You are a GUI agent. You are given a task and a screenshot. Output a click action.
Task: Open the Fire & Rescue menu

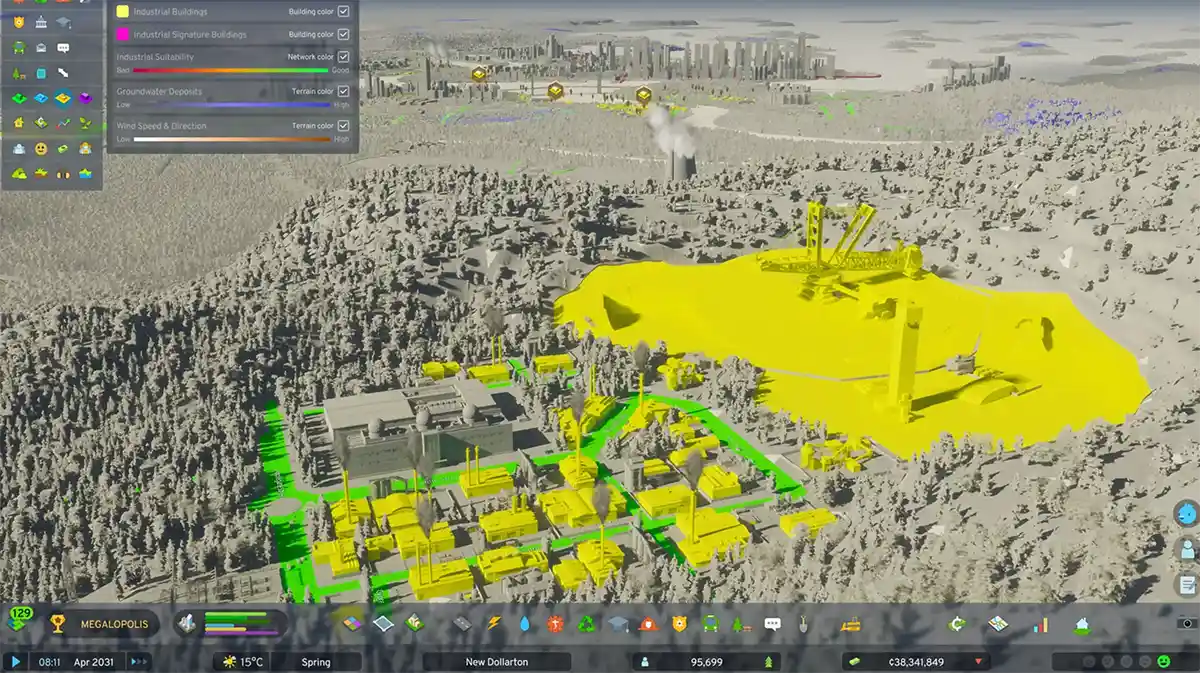point(647,621)
